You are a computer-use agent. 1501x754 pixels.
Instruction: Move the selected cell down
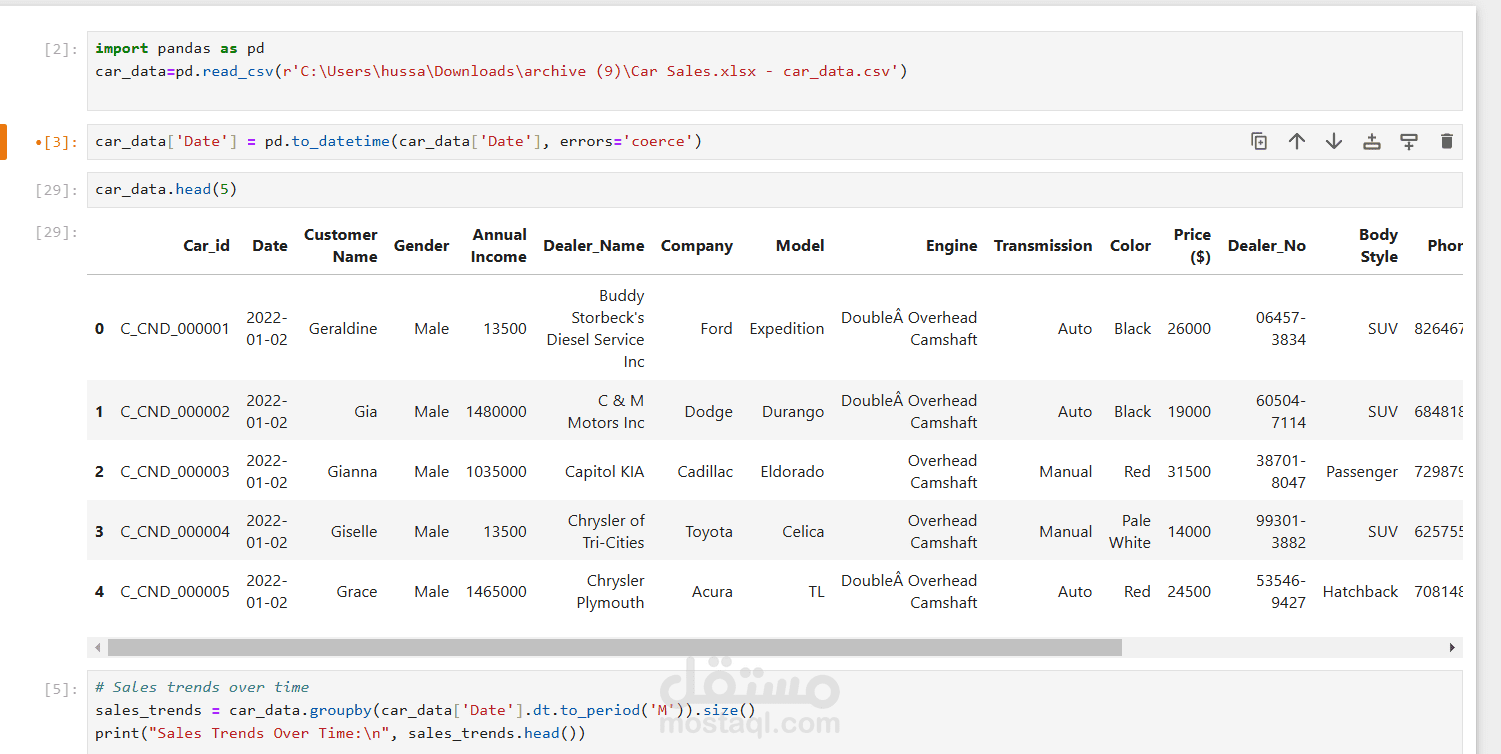click(x=1334, y=141)
